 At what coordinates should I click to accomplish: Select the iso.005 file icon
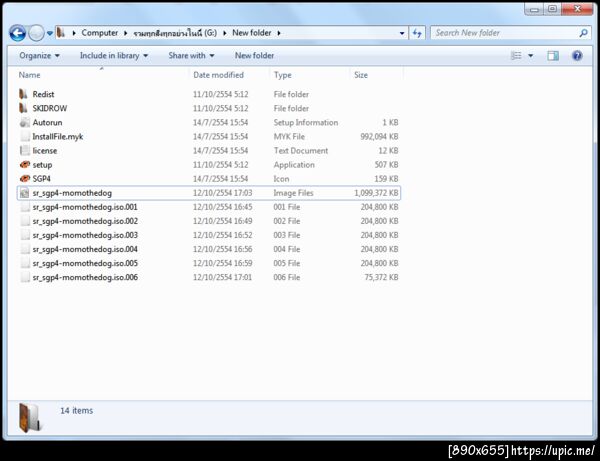click(24, 264)
